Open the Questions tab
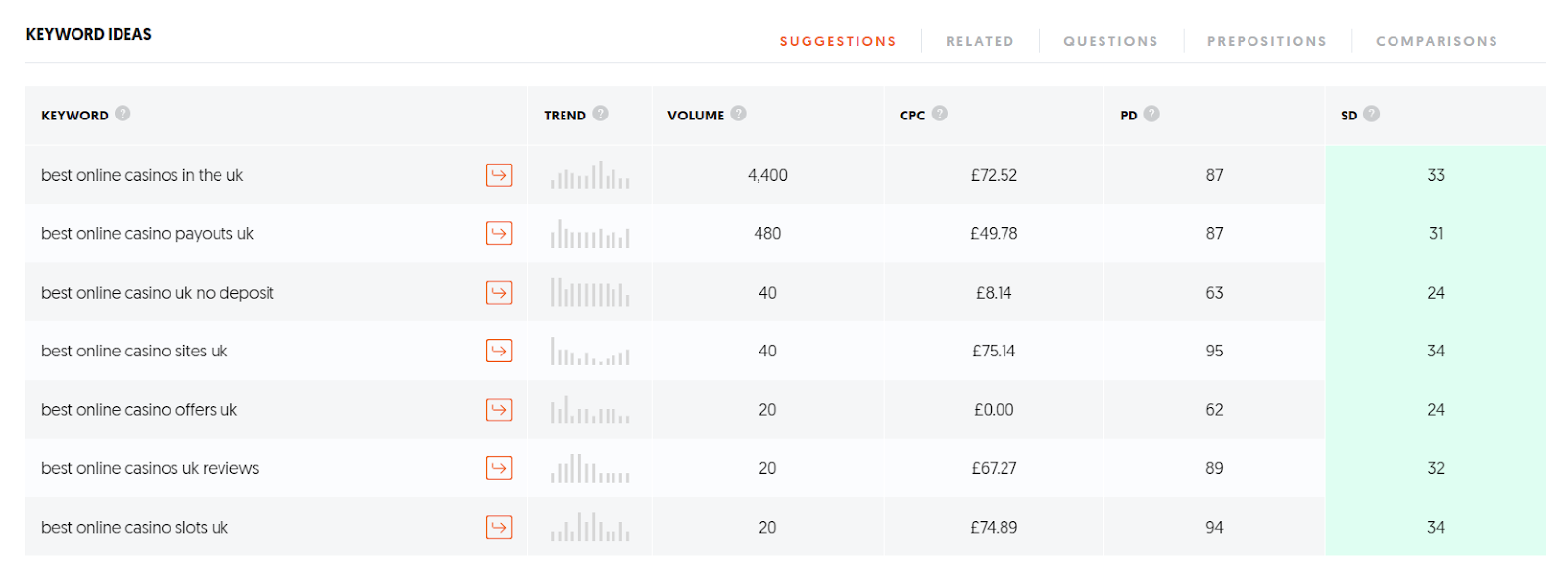1568x567 pixels. pos(1111,41)
